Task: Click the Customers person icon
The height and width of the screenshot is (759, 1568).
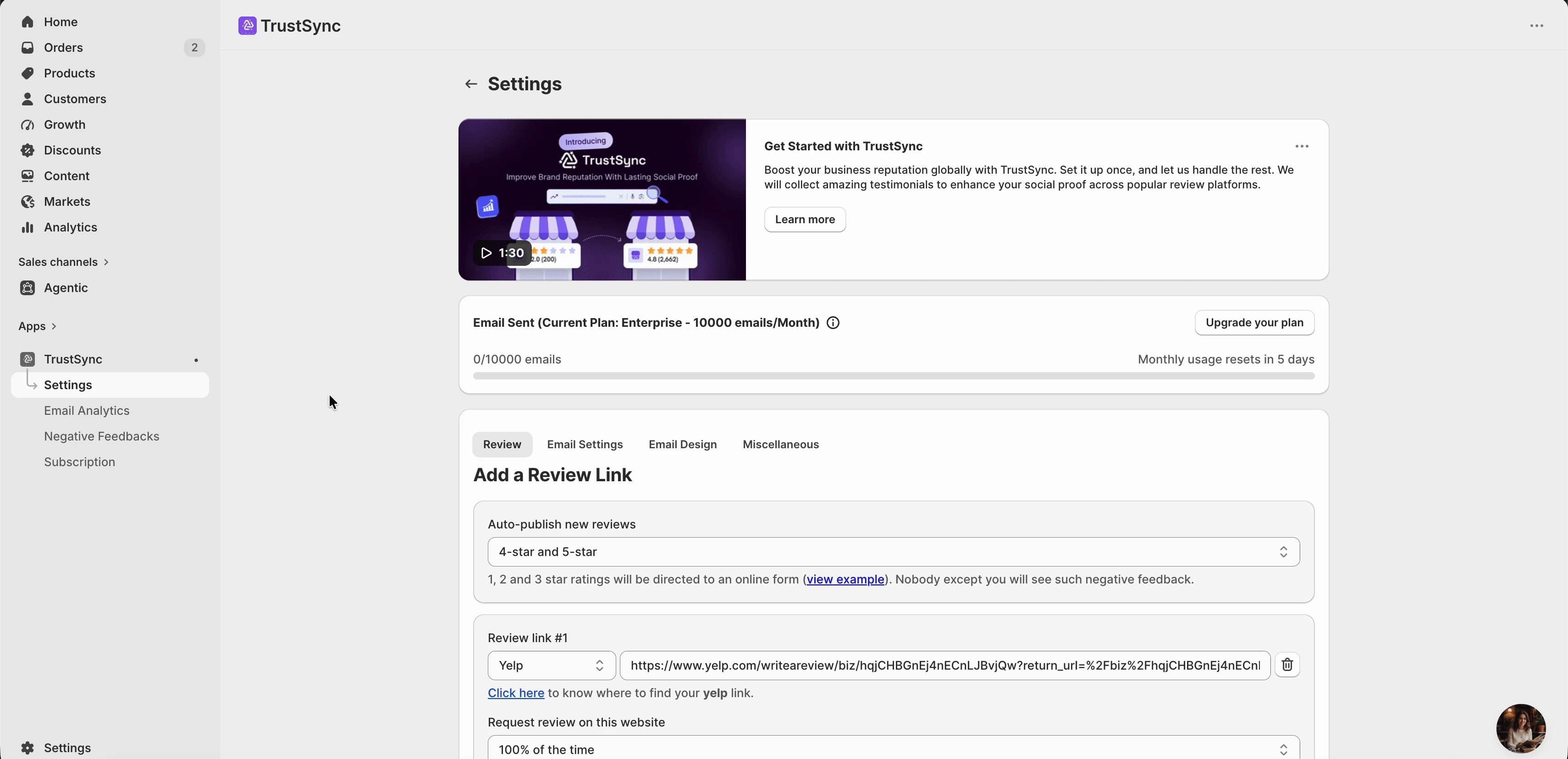Action: tap(28, 99)
